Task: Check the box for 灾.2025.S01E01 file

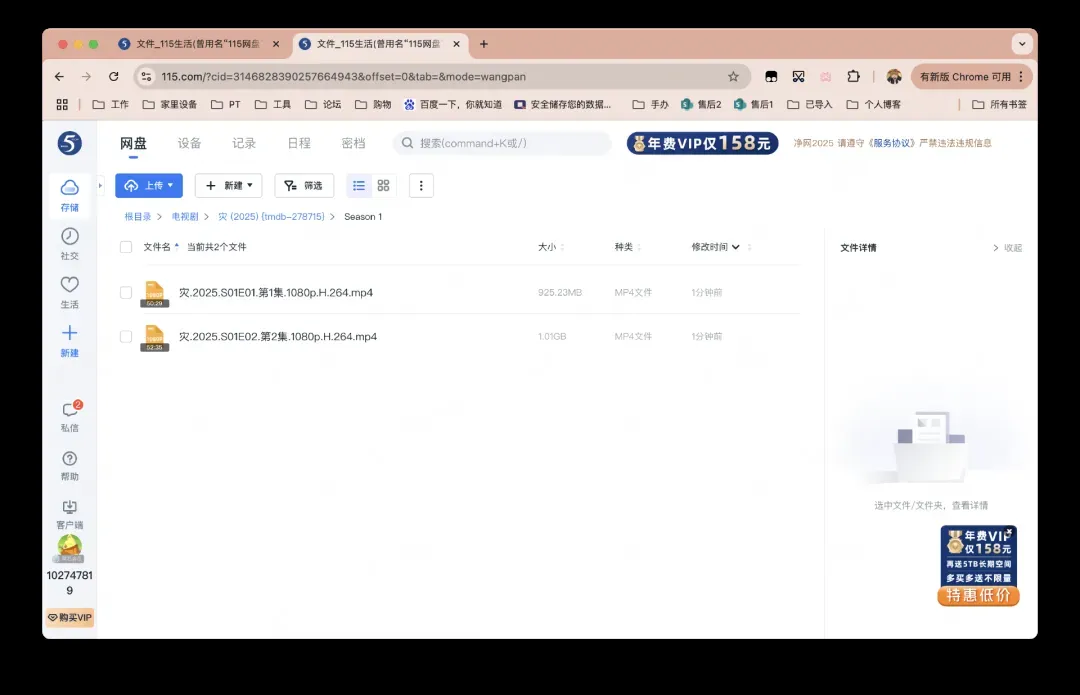Action: (126, 293)
